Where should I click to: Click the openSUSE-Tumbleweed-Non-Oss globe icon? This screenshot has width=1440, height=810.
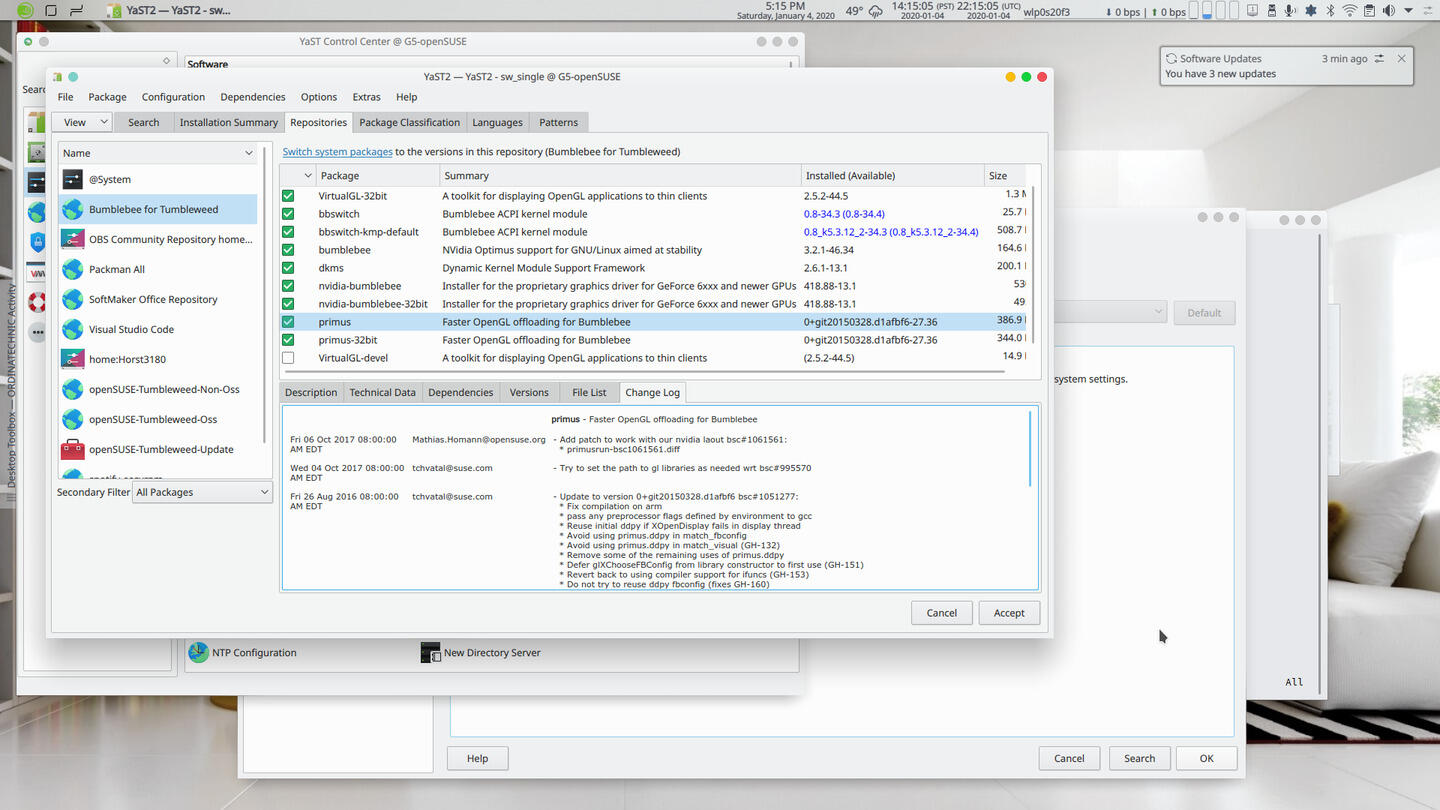point(72,389)
